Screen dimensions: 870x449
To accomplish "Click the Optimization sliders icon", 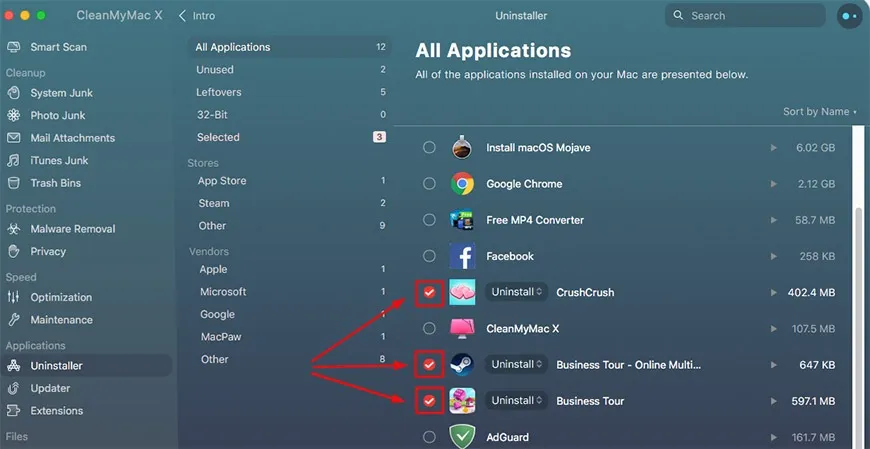I will click(x=14, y=297).
